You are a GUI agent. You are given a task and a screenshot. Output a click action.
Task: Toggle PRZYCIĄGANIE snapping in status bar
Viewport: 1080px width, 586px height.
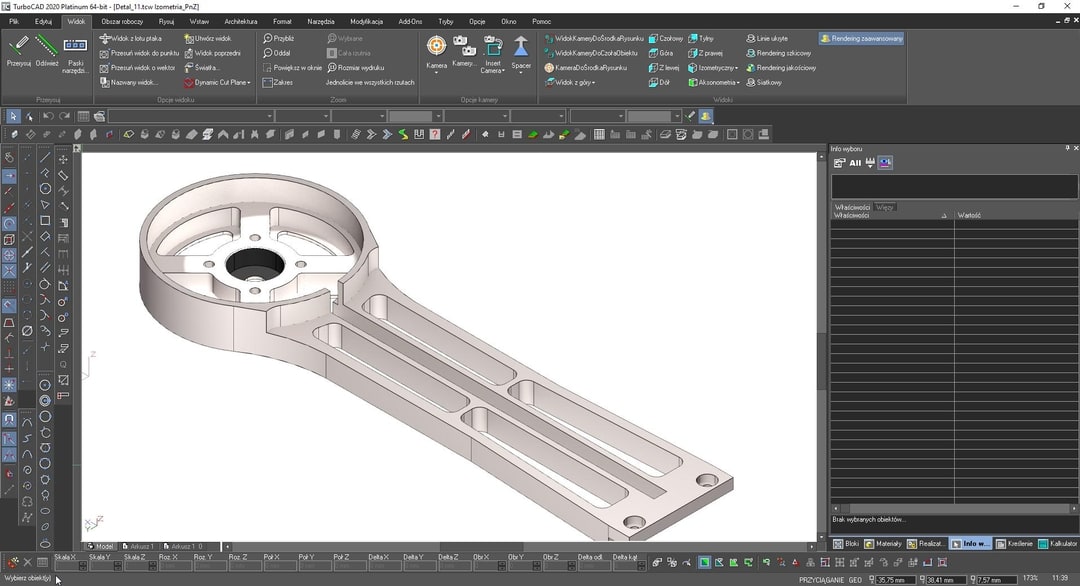(x=823, y=578)
